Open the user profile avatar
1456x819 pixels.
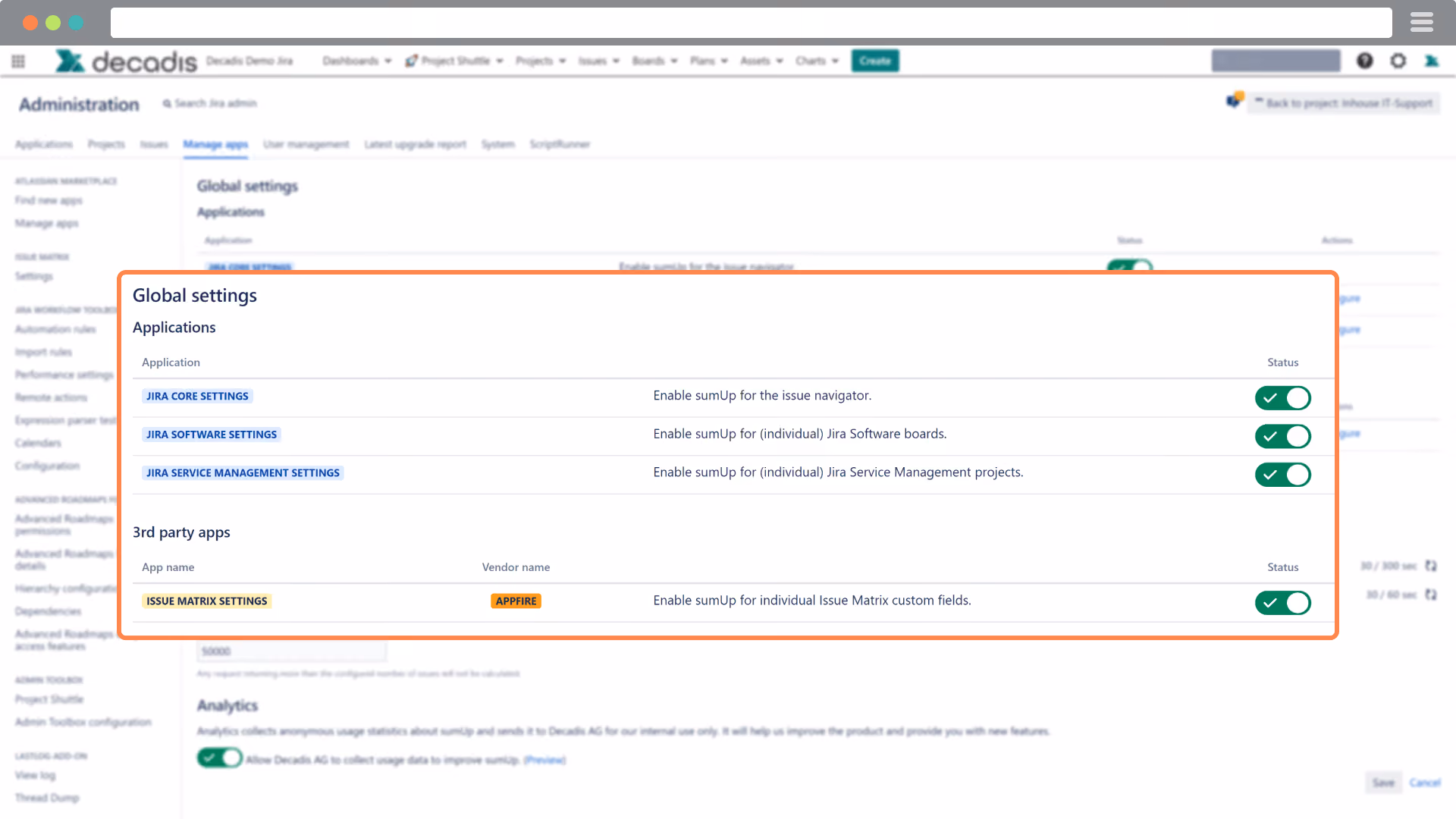click(x=1432, y=61)
